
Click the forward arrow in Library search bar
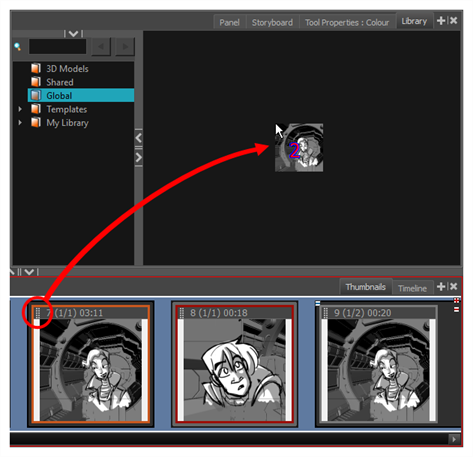(x=125, y=46)
